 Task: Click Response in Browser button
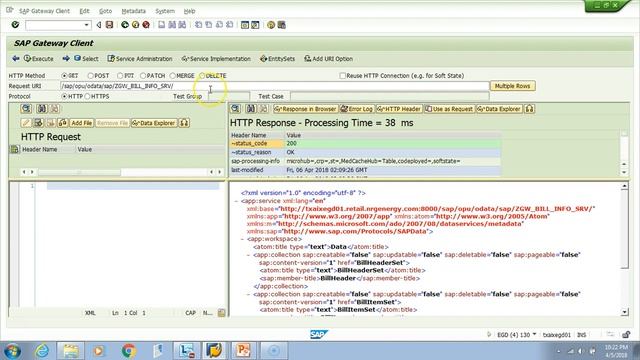[306, 109]
